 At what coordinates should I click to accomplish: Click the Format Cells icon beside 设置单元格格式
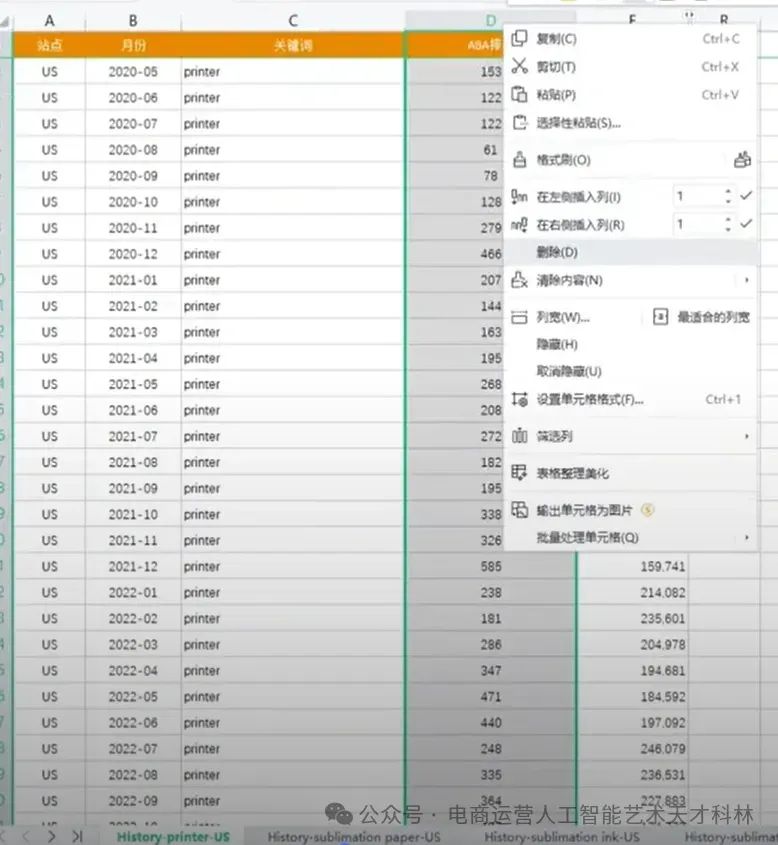click(519, 399)
